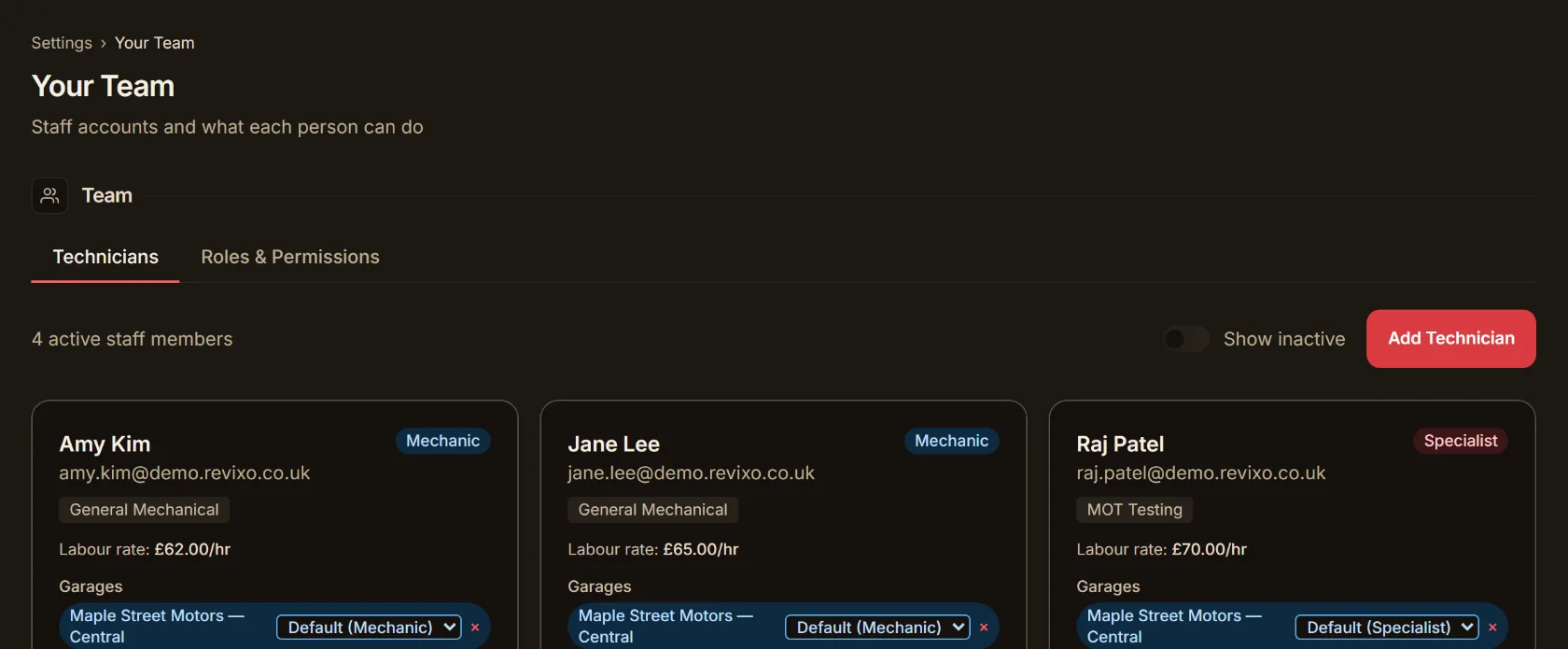Click Jane Lee's name heading
This screenshot has width=1568, height=649.
(x=614, y=444)
